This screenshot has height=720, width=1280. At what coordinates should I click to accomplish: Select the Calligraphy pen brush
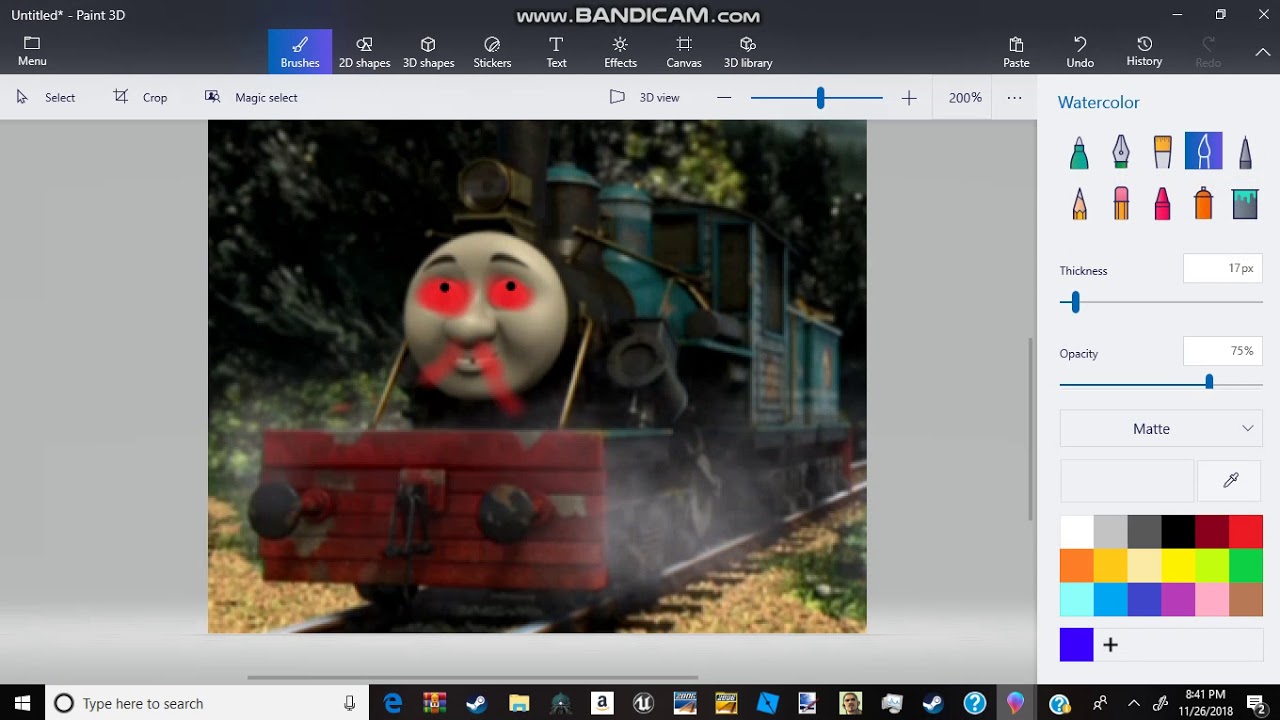[x=1121, y=152]
